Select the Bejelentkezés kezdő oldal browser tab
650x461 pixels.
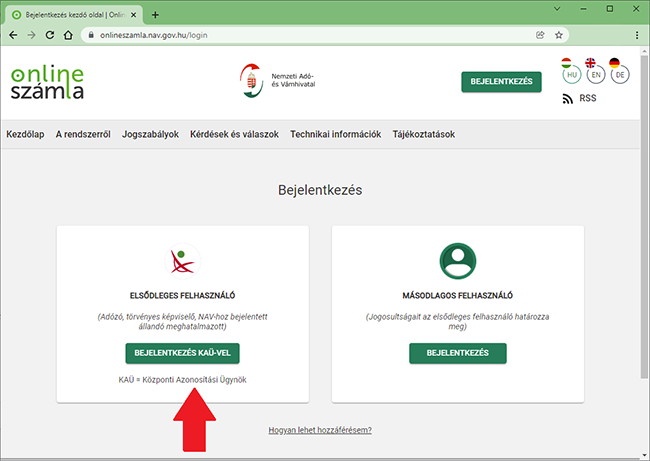[75, 15]
